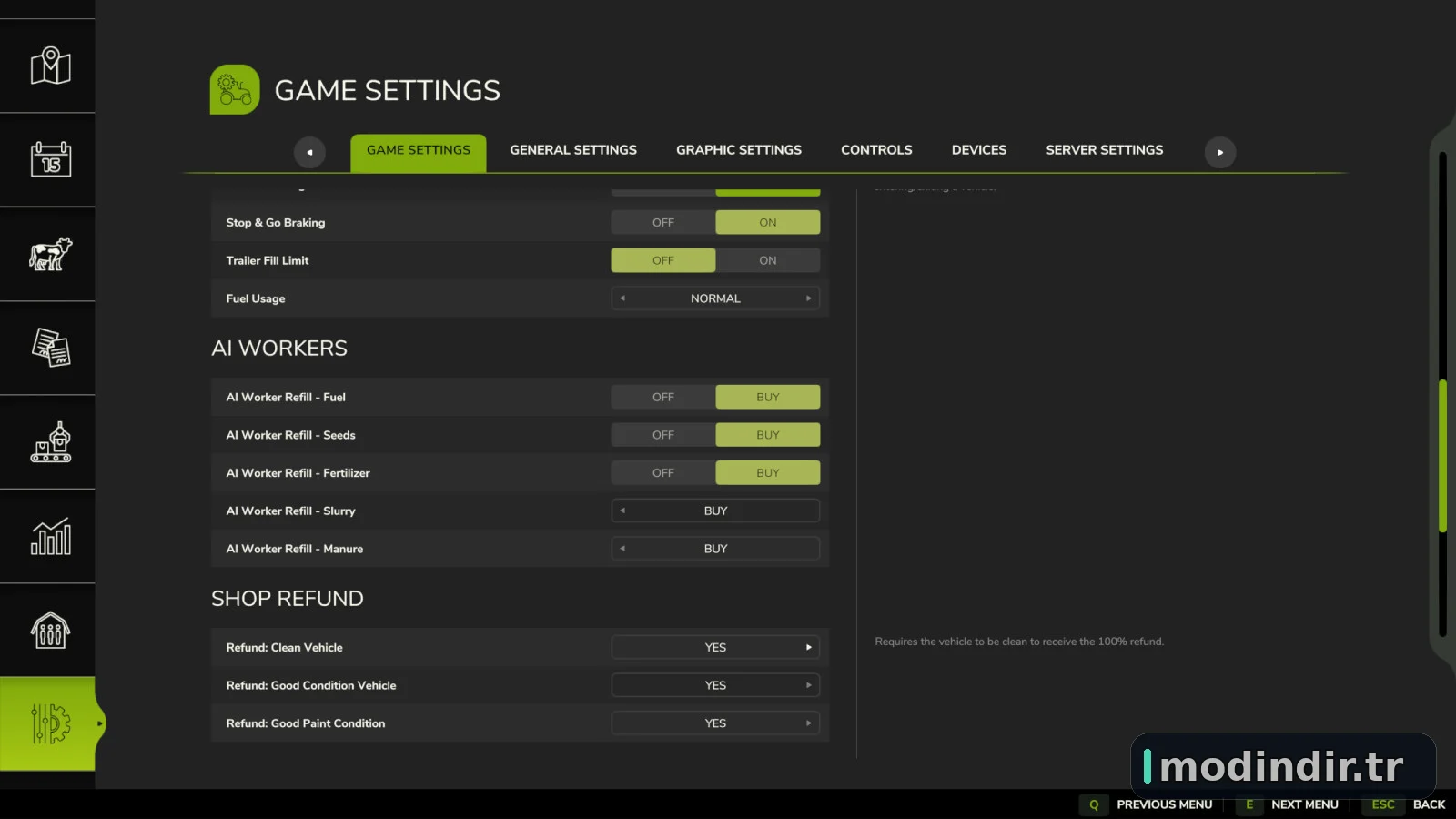The image size is (1456, 819).
Task: Click the E key Next Menu icon
Action: pos(1249,804)
